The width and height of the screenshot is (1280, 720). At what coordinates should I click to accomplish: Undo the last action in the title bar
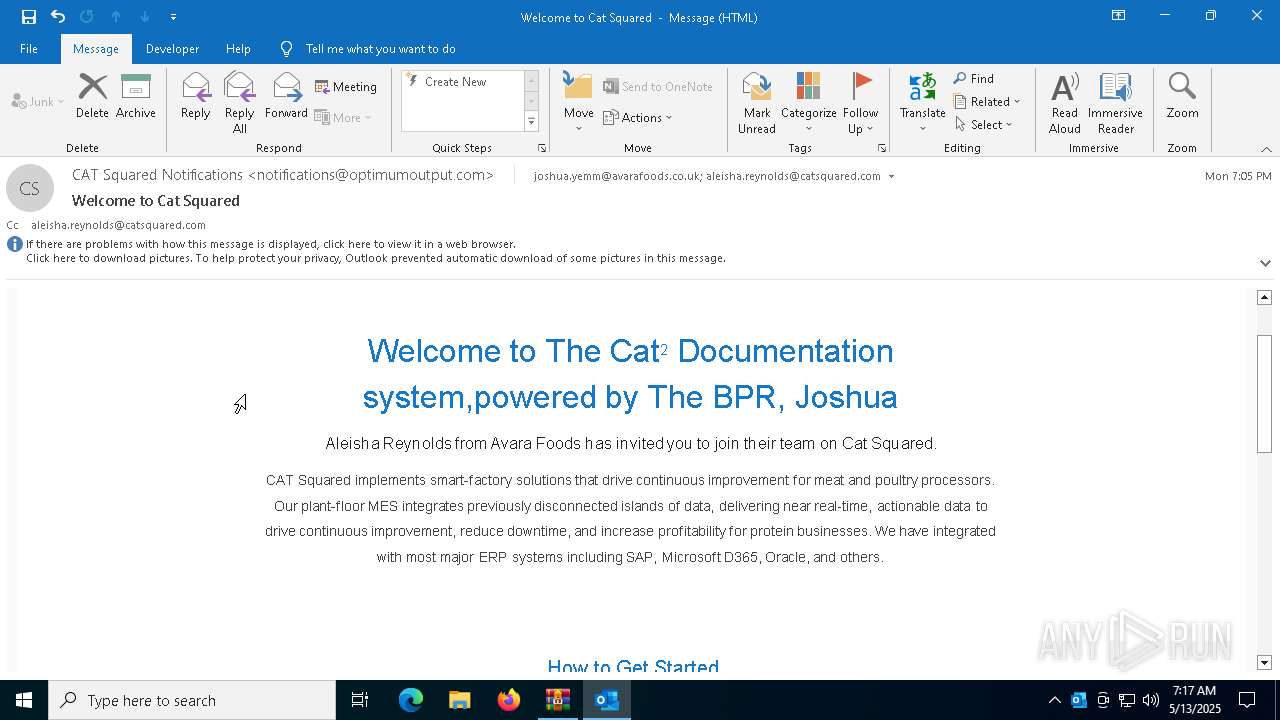pos(58,17)
